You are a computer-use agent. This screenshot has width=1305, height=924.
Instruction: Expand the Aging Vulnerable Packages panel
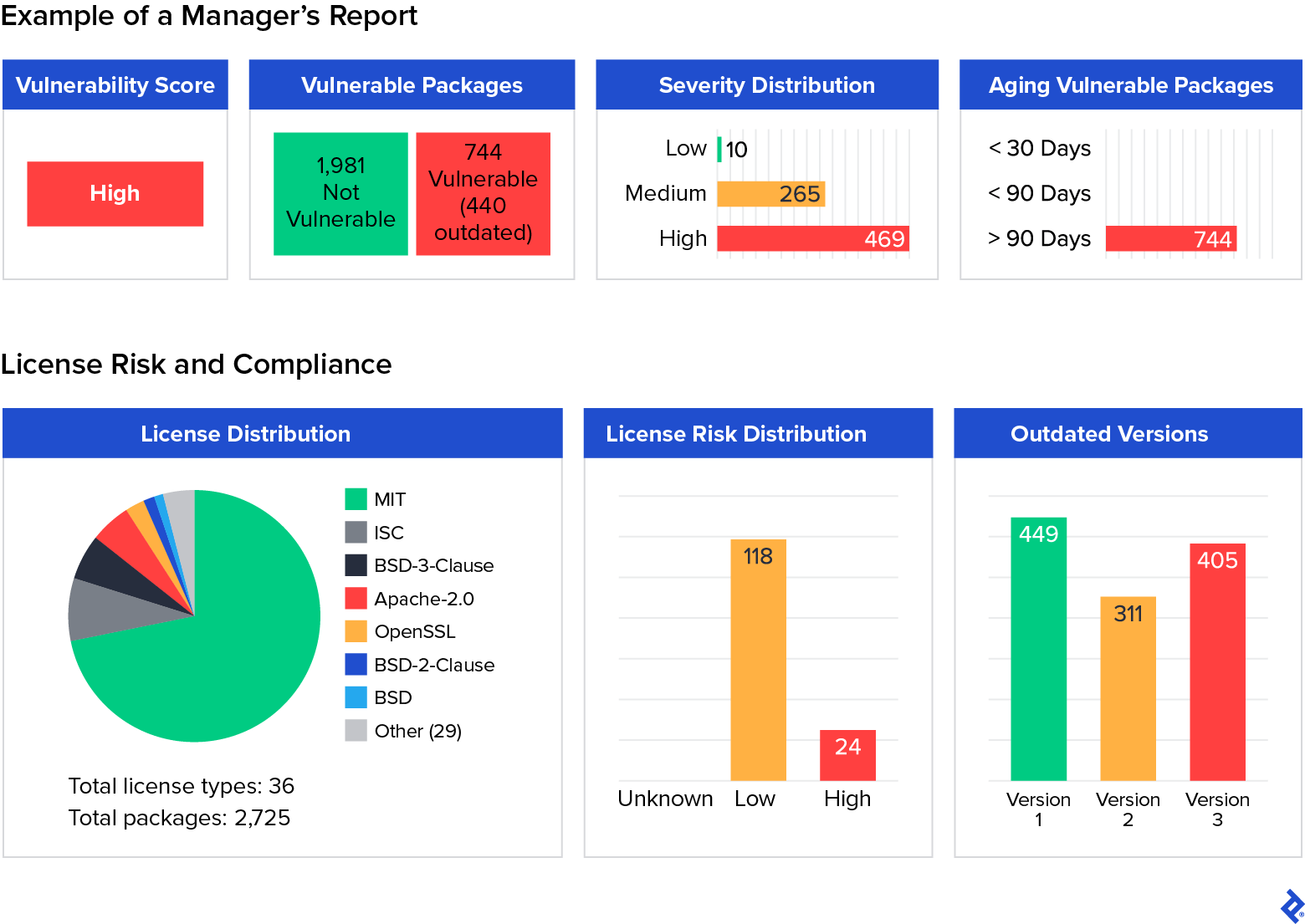pyautogui.click(x=1130, y=84)
